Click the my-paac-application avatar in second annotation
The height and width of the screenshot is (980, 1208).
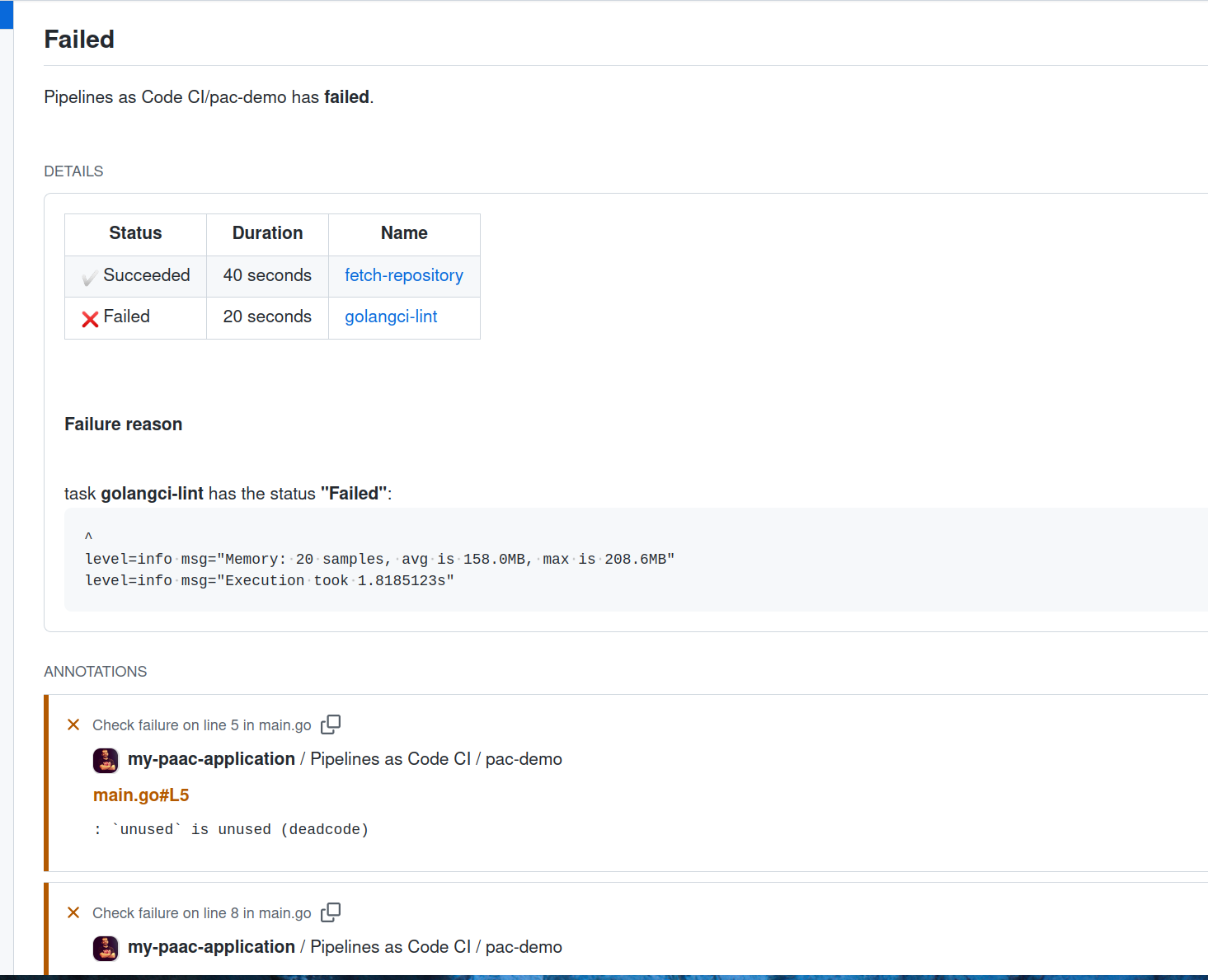tap(106, 948)
